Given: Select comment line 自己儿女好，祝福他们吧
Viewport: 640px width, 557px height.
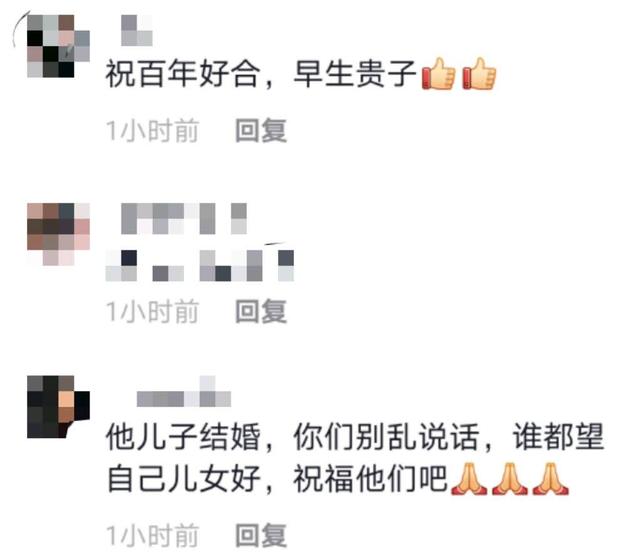Looking at the screenshot, I should pos(277,479).
